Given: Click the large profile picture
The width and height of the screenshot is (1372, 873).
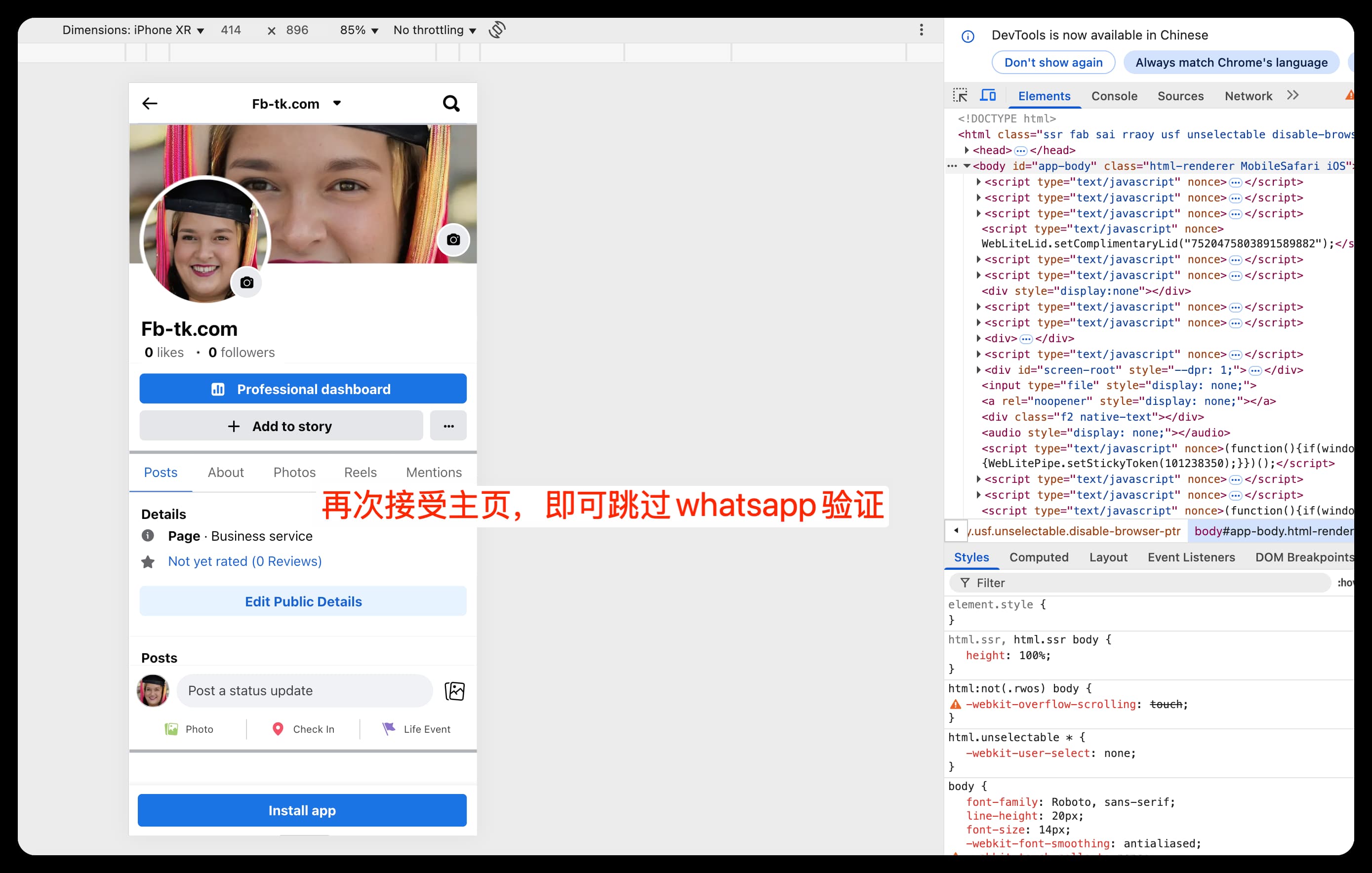Looking at the screenshot, I should [205, 240].
